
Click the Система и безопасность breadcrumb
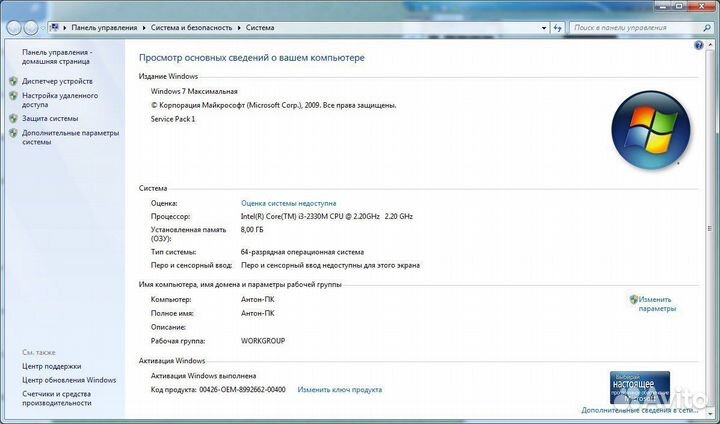click(x=191, y=28)
